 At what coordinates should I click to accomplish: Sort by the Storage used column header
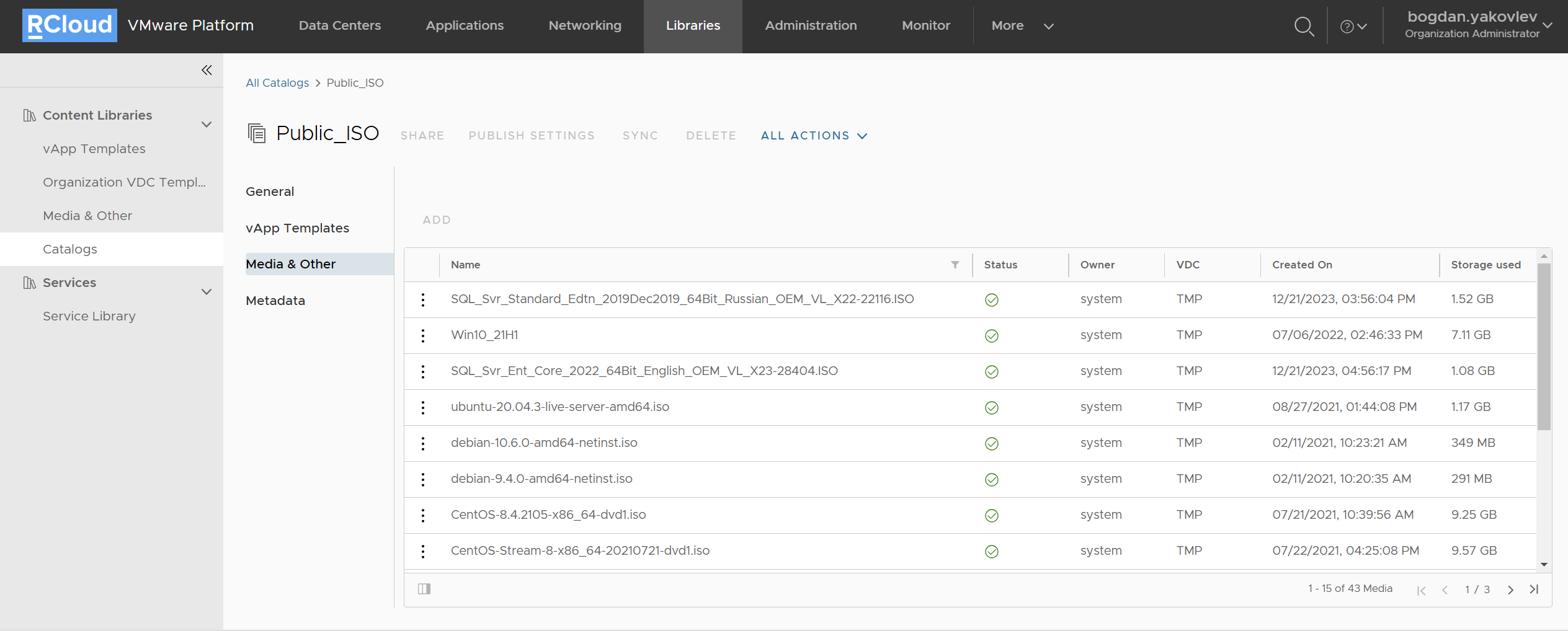point(1486,265)
